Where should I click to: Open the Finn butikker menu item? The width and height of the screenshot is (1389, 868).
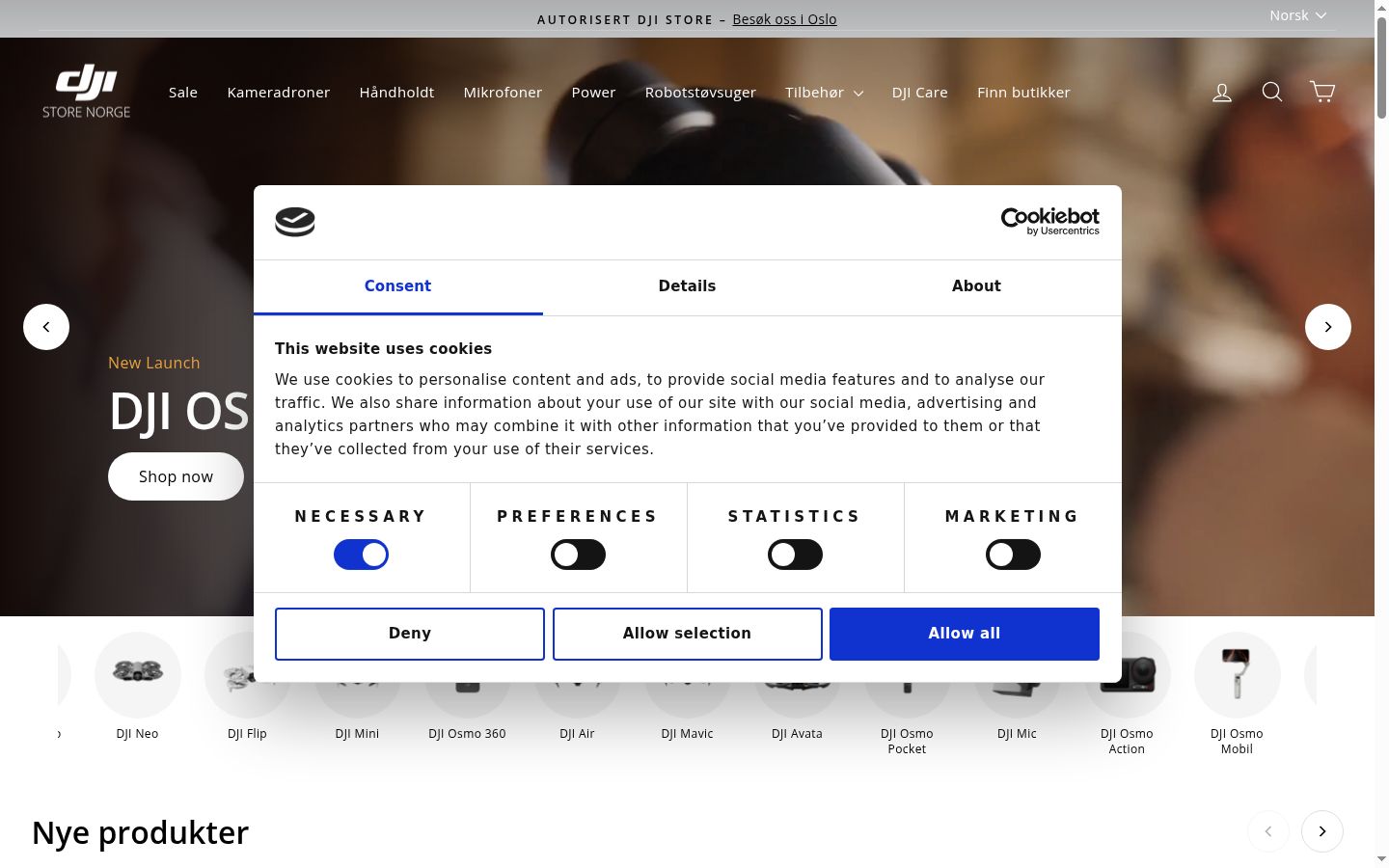[1023, 93]
